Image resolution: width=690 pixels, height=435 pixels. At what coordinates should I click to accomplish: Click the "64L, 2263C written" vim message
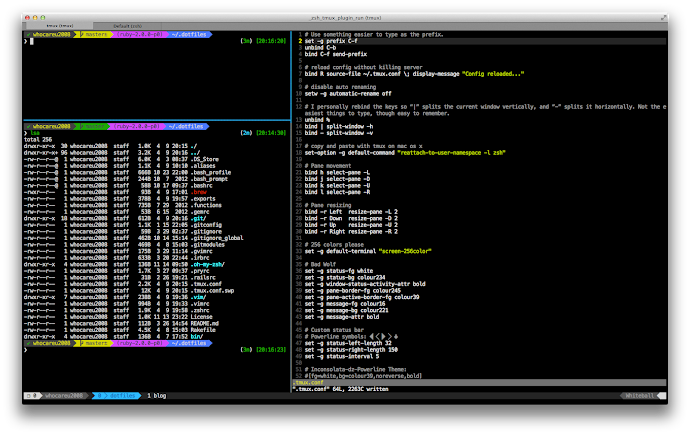pos(360,389)
